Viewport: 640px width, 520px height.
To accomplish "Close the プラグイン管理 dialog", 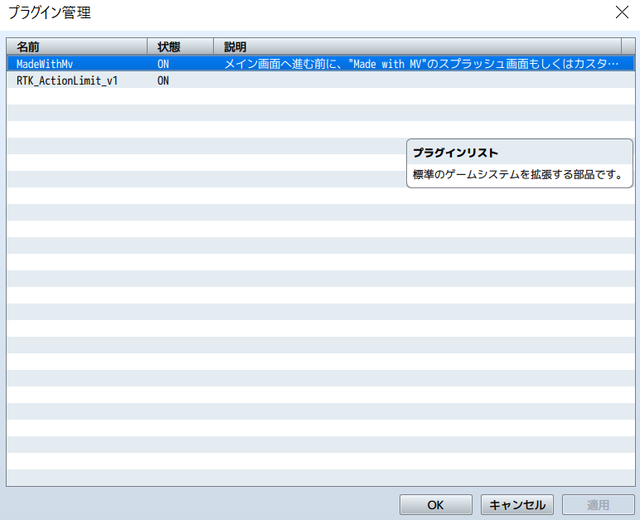I will pyautogui.click(x=622, y=12).
